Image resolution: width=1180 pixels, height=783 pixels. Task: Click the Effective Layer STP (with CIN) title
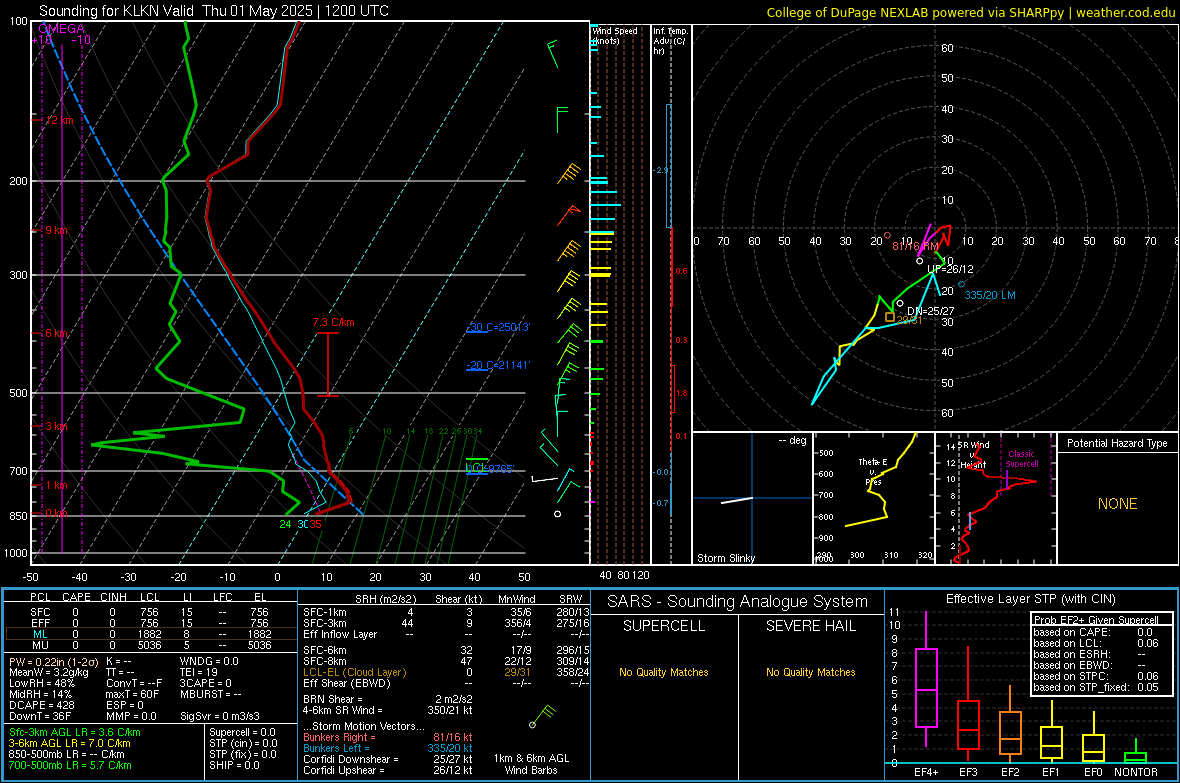1030,599
